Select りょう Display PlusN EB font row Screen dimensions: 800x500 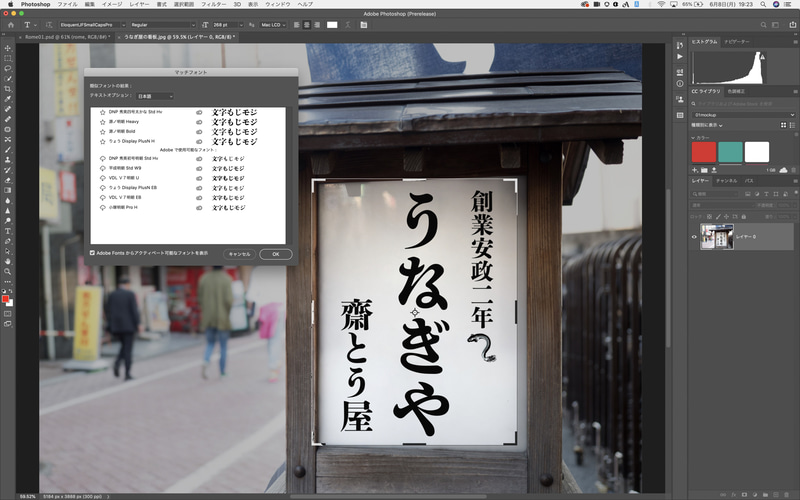[188, 188]
